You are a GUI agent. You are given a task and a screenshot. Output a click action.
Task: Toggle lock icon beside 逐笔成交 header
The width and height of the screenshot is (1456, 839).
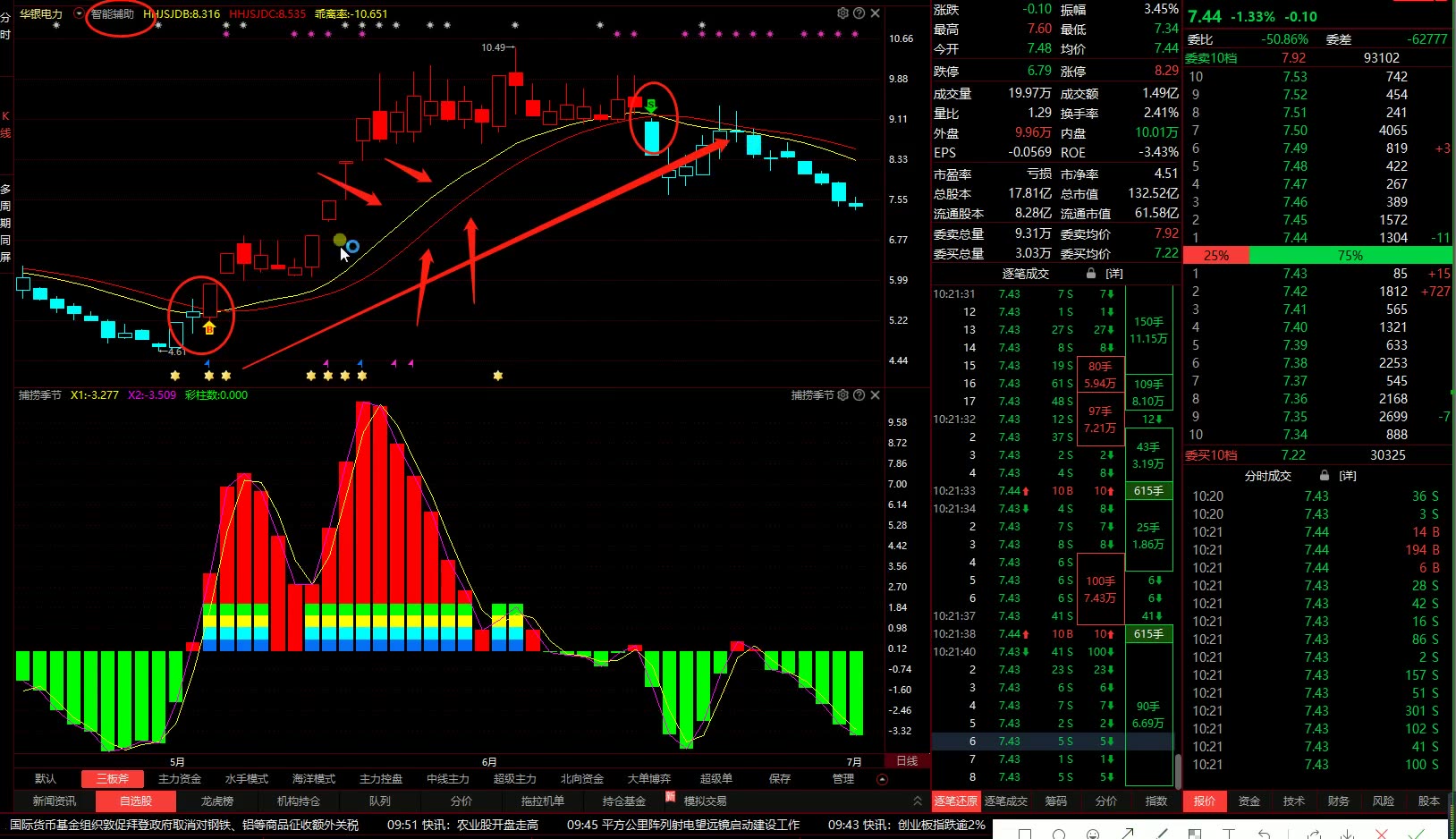pos(1091,274)
